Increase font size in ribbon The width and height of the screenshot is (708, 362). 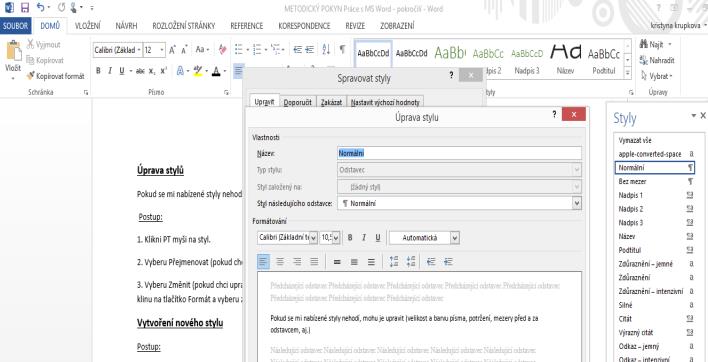(x=173, y=50)
